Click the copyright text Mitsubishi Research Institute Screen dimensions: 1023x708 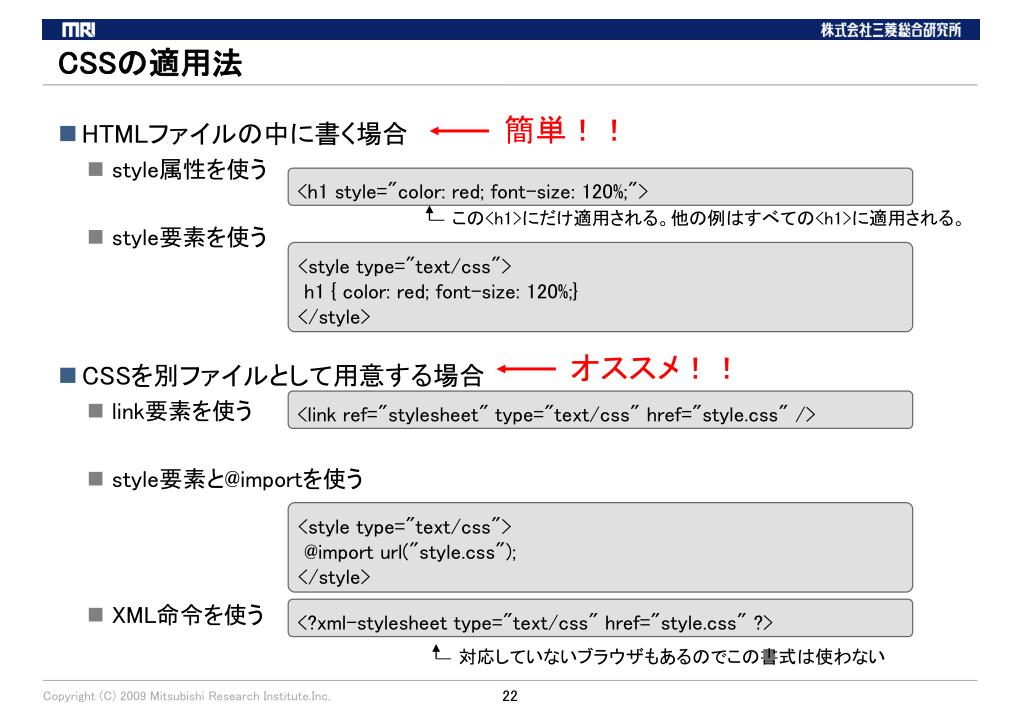pyautogui.click(x=187, y=696)
